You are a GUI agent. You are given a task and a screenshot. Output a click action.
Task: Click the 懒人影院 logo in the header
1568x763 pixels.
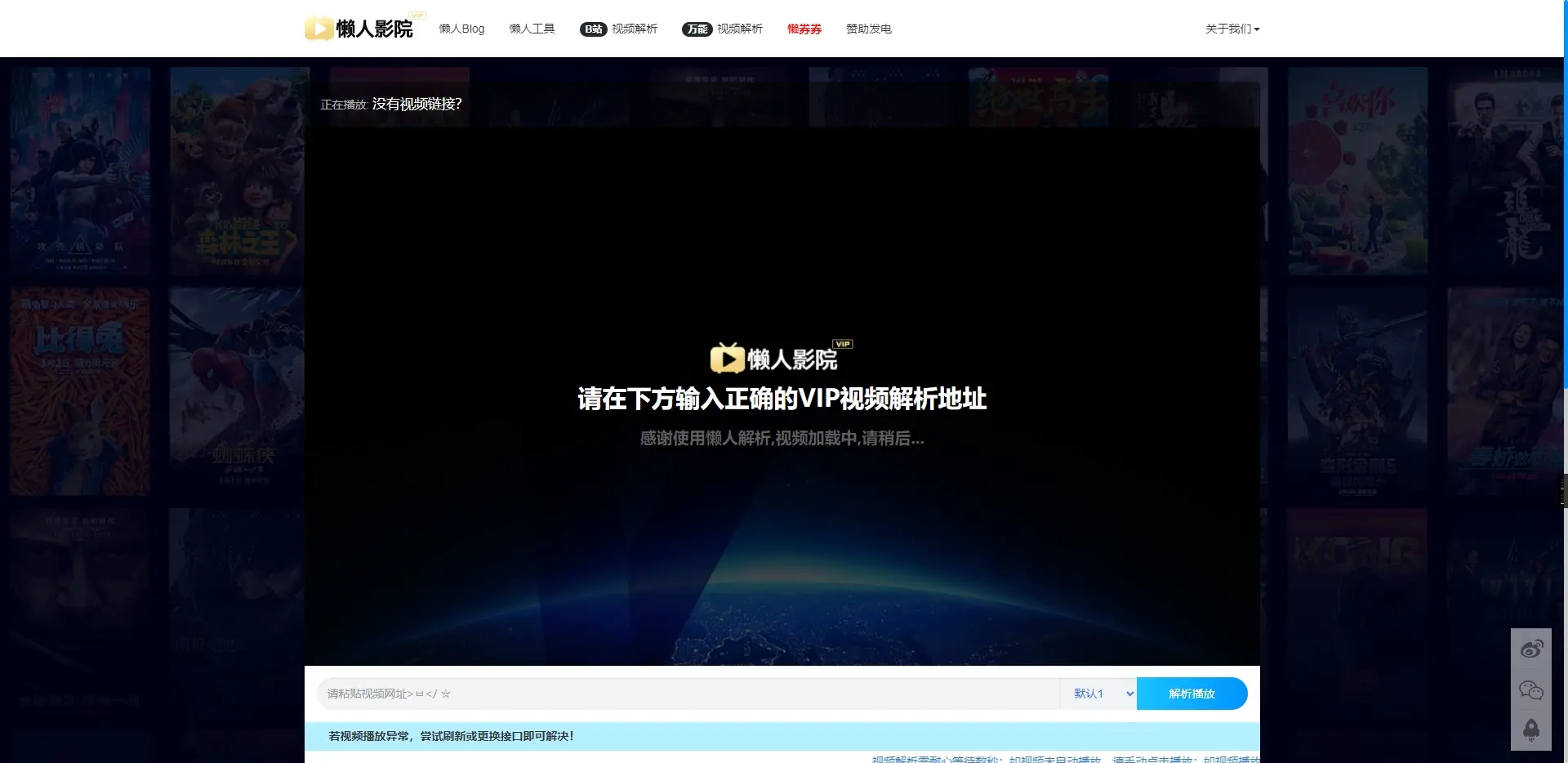(x=364, y=28)
